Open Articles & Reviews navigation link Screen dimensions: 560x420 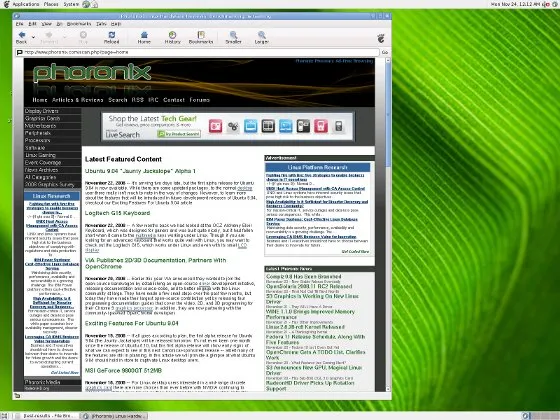(x=78, y=100)
